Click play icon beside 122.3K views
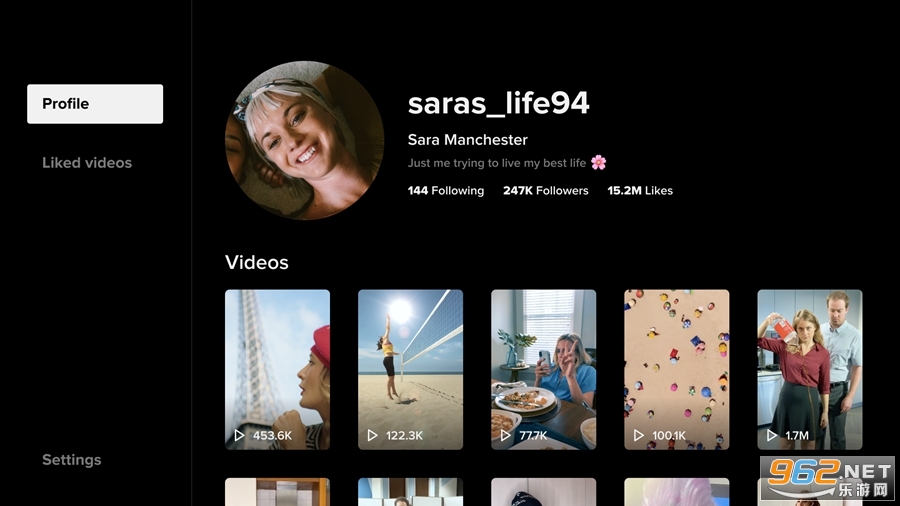This screenshot has width=900, height=506. [x=373, y=435]
